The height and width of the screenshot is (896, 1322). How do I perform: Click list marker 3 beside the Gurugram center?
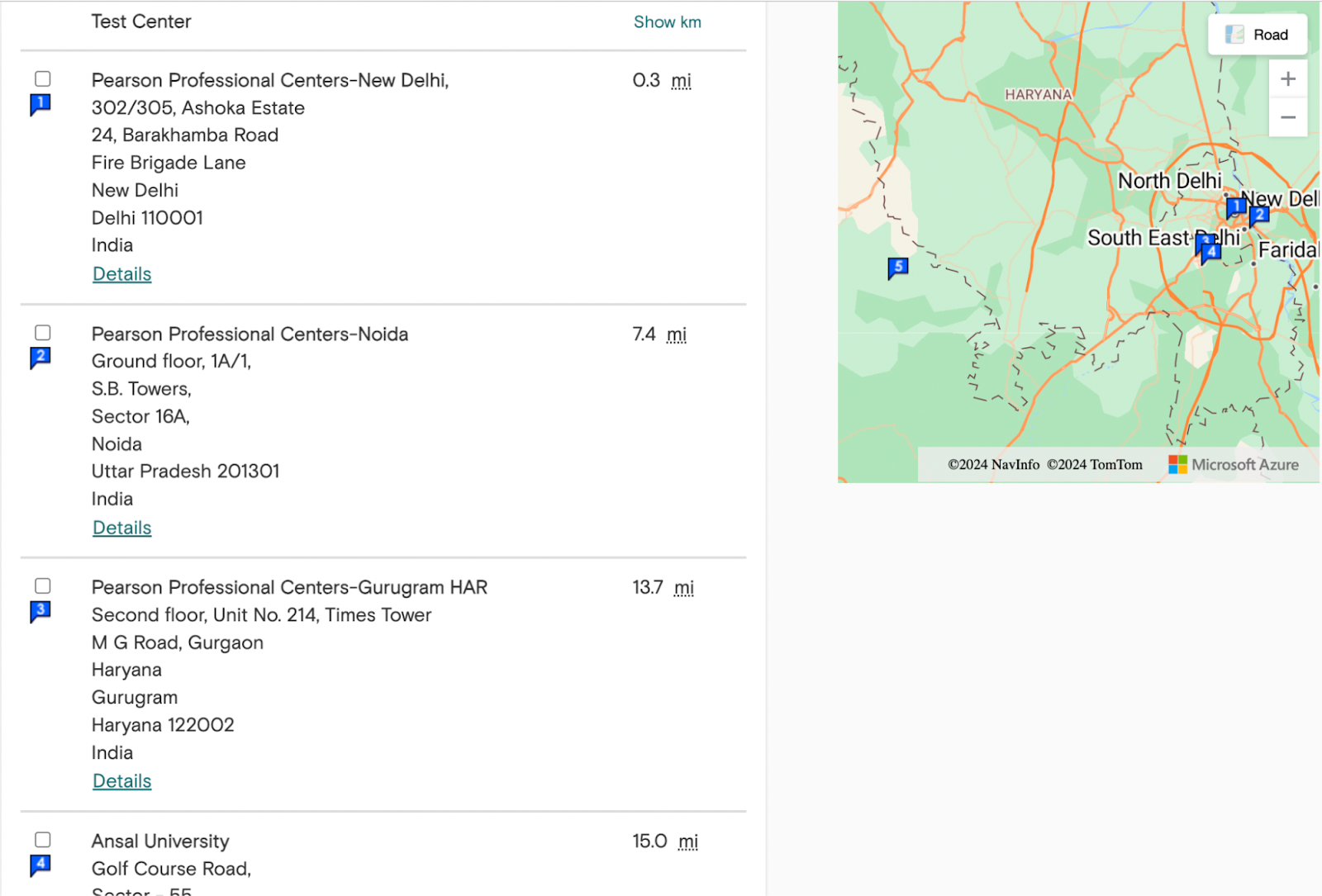(x=40, y=612)
